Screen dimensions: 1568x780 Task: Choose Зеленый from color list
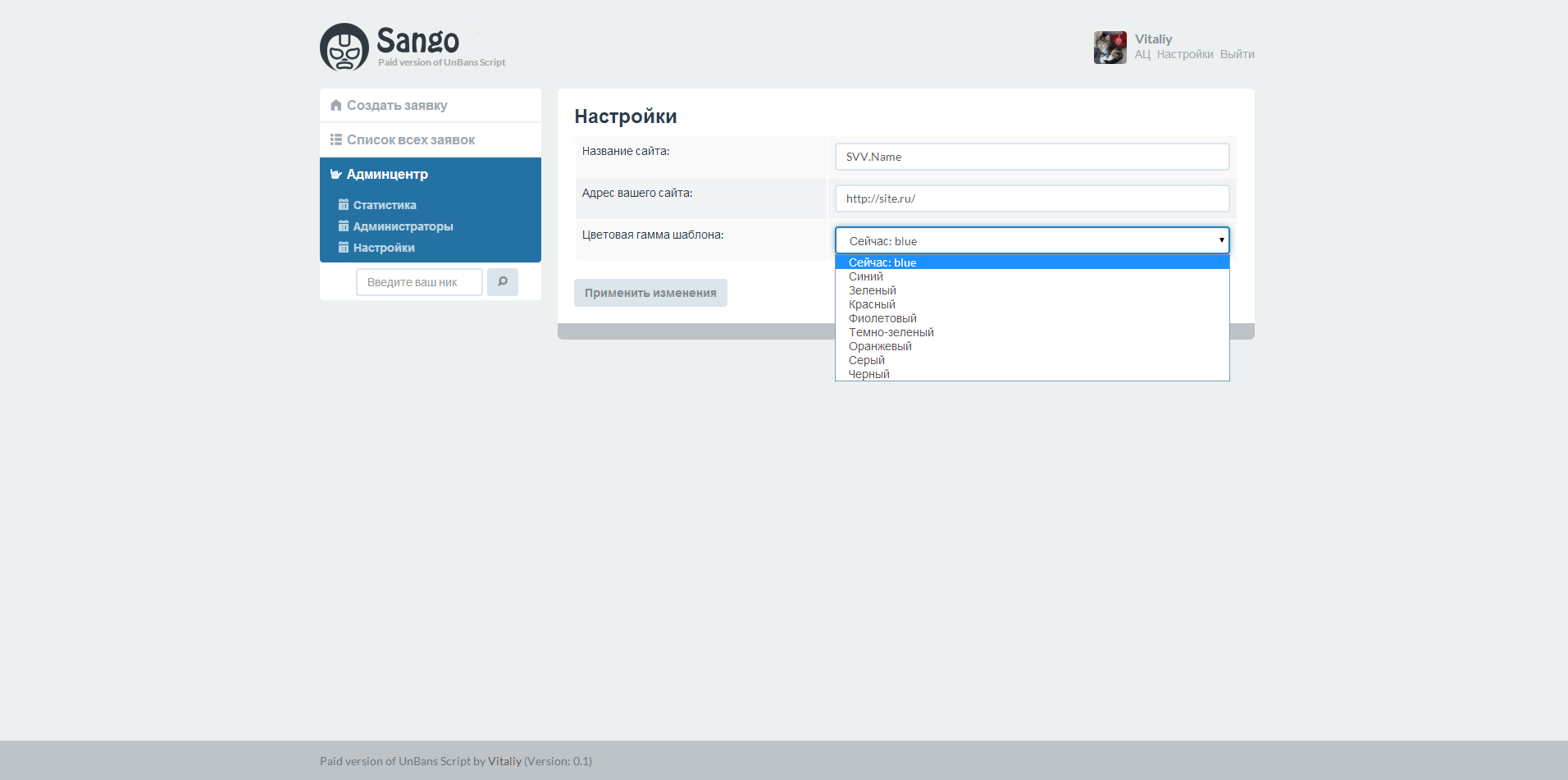[x=1032, y=290]
